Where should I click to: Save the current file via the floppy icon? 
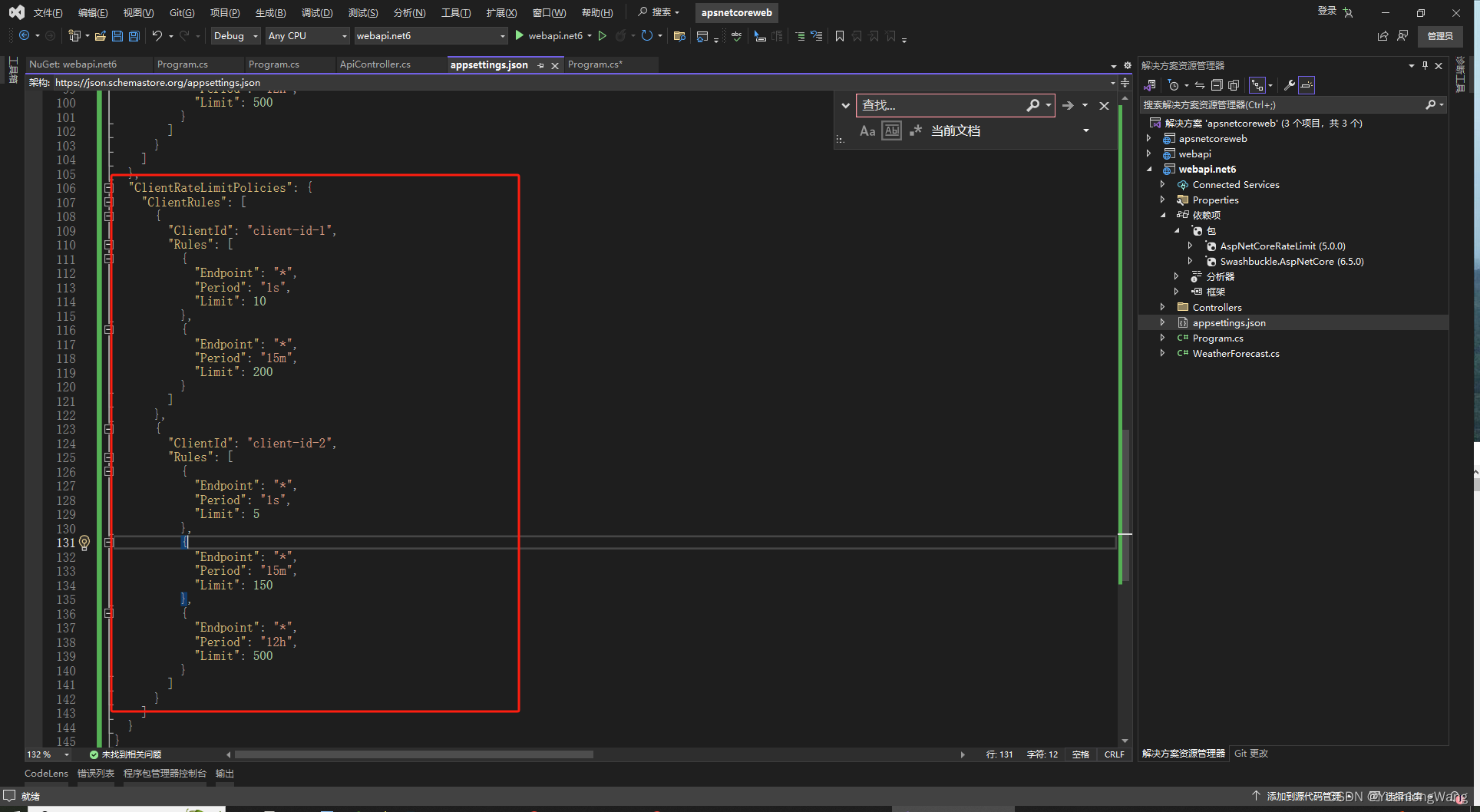(x=117, y=35)
